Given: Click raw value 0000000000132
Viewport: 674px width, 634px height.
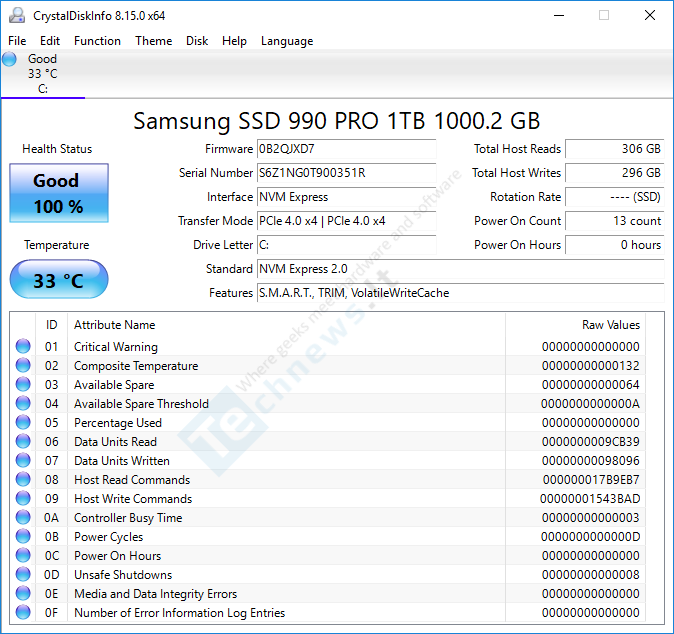Looking at the screenshot, I should (591, 366).
